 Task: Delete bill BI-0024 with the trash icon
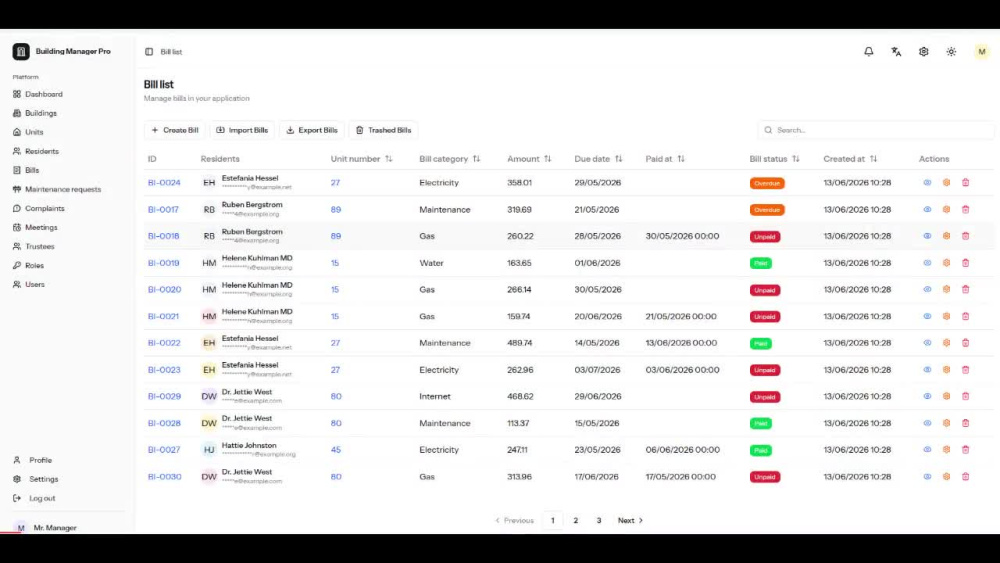click(x=966, y=182)
